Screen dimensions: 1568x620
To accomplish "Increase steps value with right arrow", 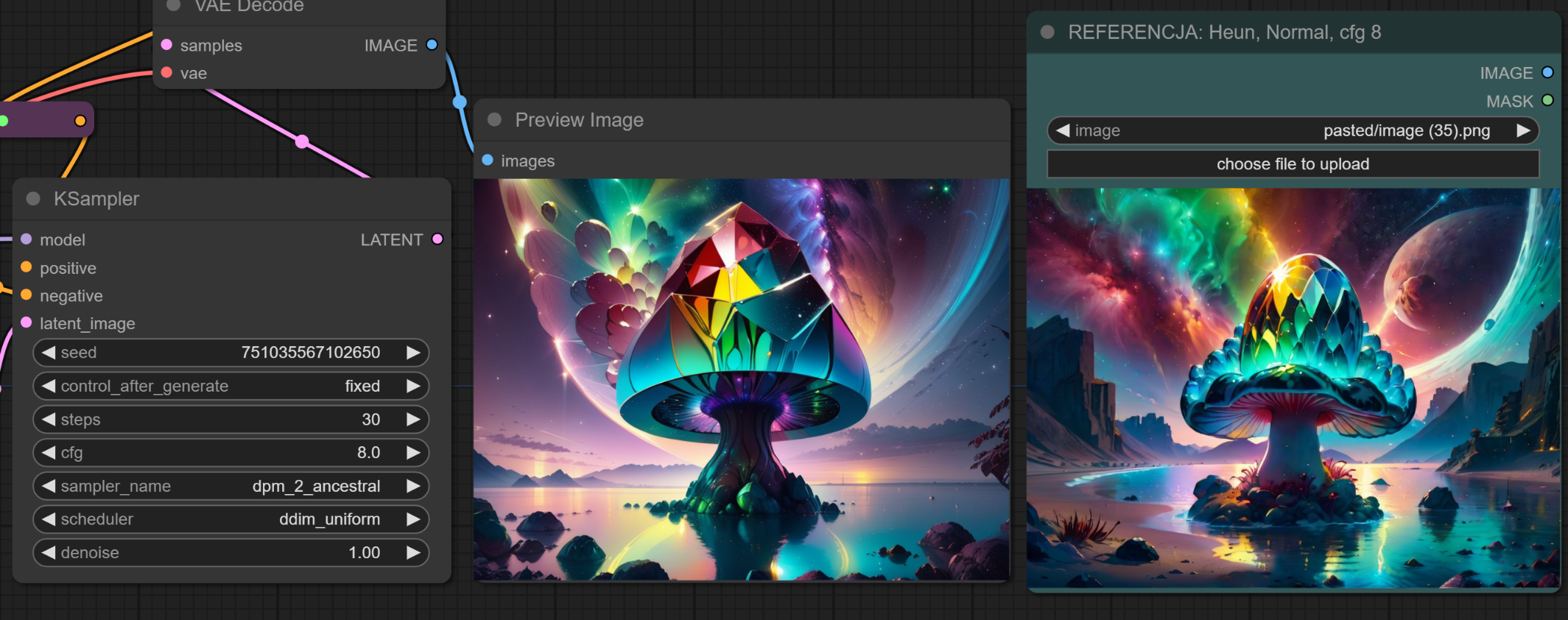I will [413, 419].
